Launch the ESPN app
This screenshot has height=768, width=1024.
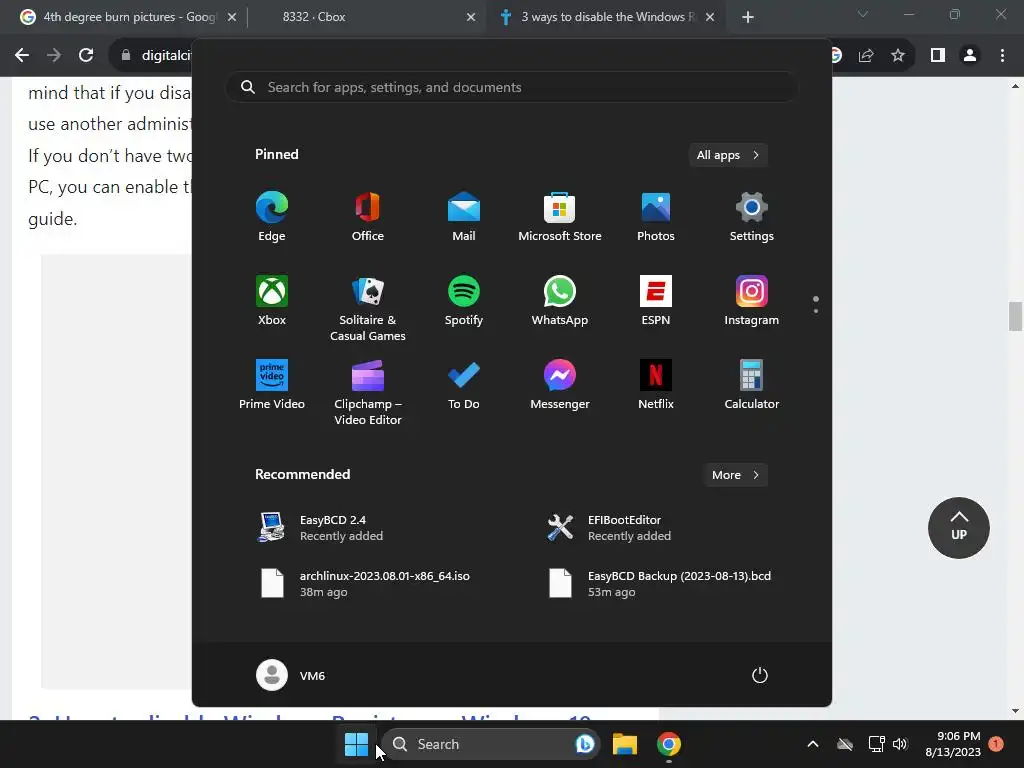point(656,301)
